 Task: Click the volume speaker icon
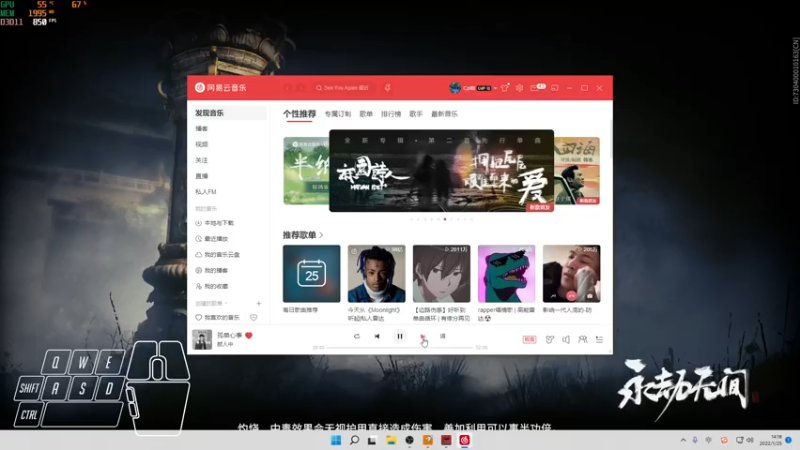click(566, 339)
